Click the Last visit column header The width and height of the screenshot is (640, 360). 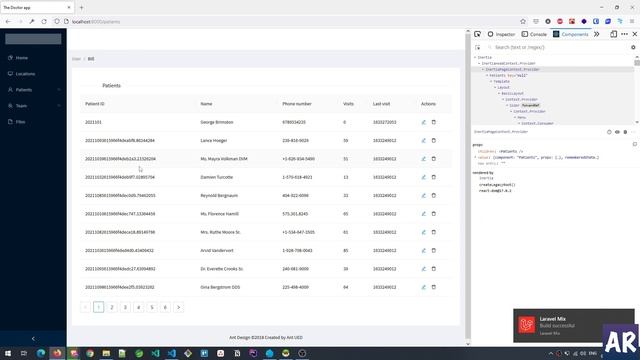[x=381, y=104]
